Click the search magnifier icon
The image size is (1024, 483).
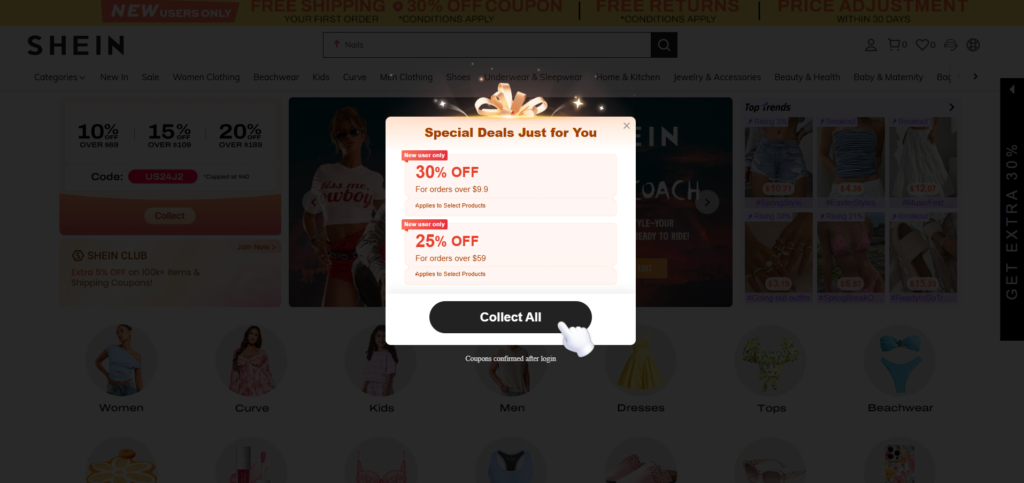click(664, 45)
